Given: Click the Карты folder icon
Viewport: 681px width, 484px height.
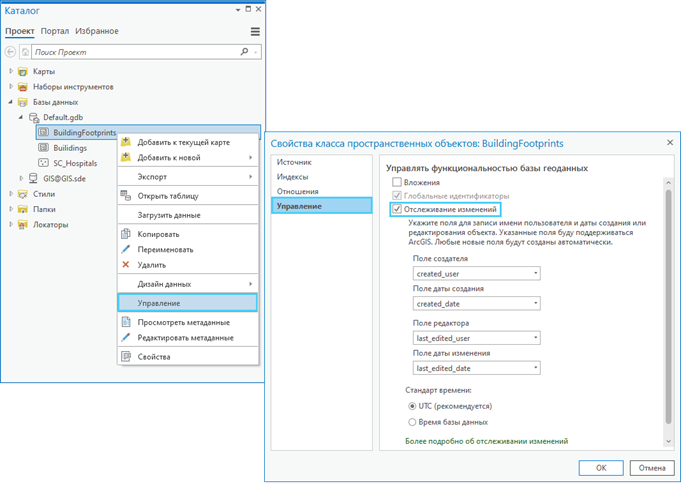Looking at the screenshot, I should click(23, 72).
